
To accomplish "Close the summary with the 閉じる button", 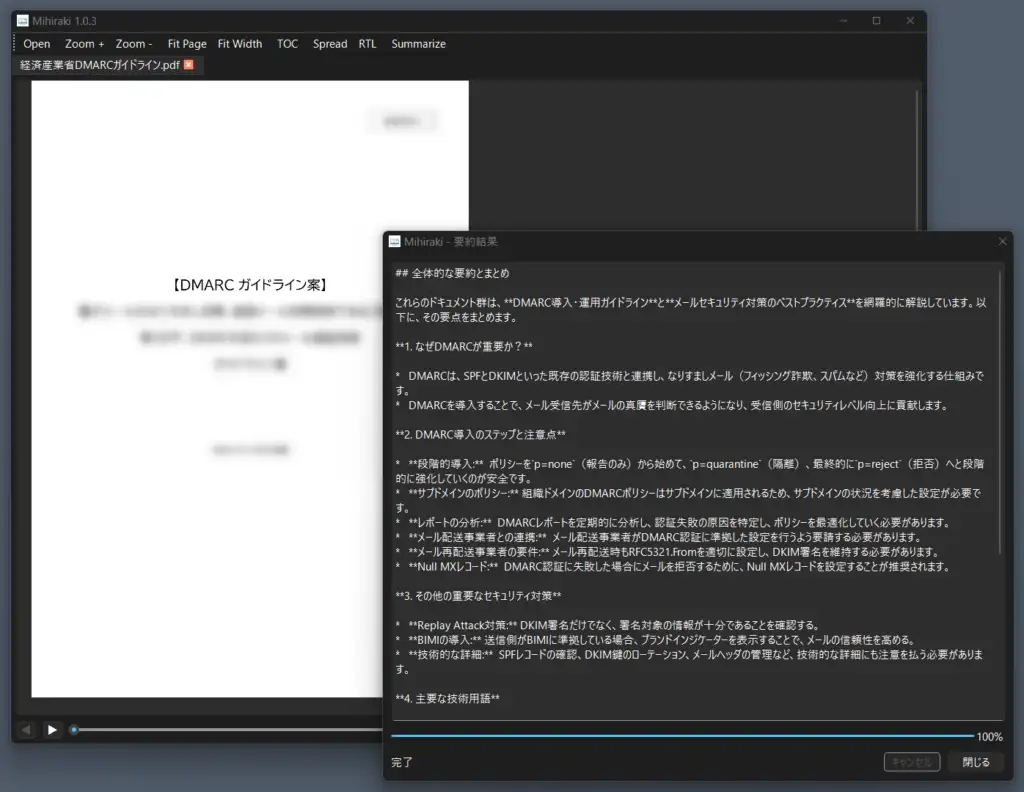I will pyautogui.click(x=975, y=761).
